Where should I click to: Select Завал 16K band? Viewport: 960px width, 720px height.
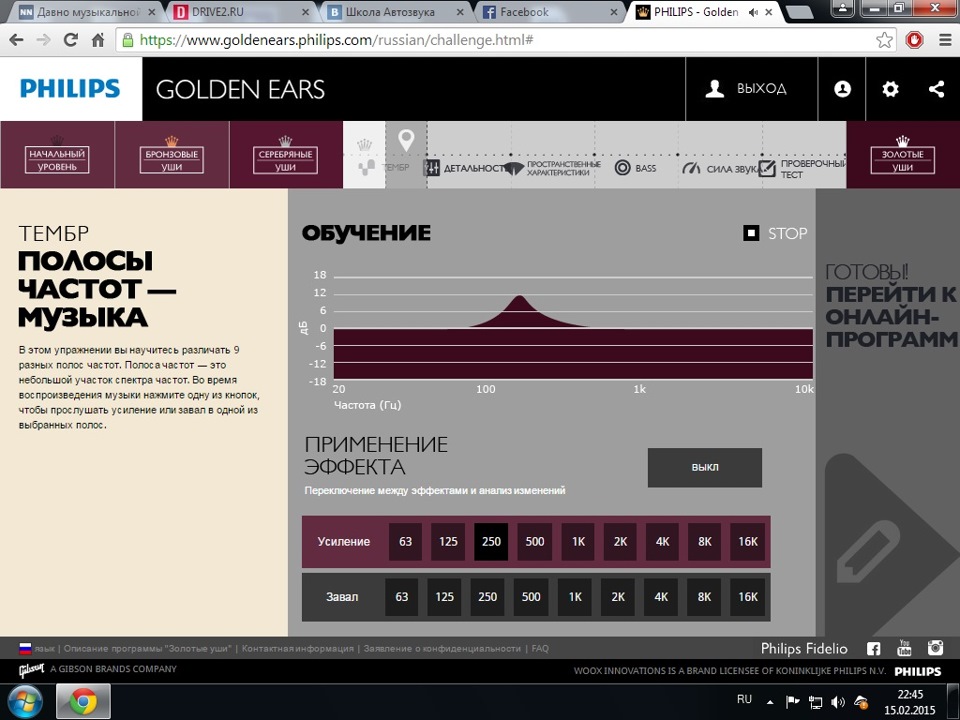pos(748,597)
